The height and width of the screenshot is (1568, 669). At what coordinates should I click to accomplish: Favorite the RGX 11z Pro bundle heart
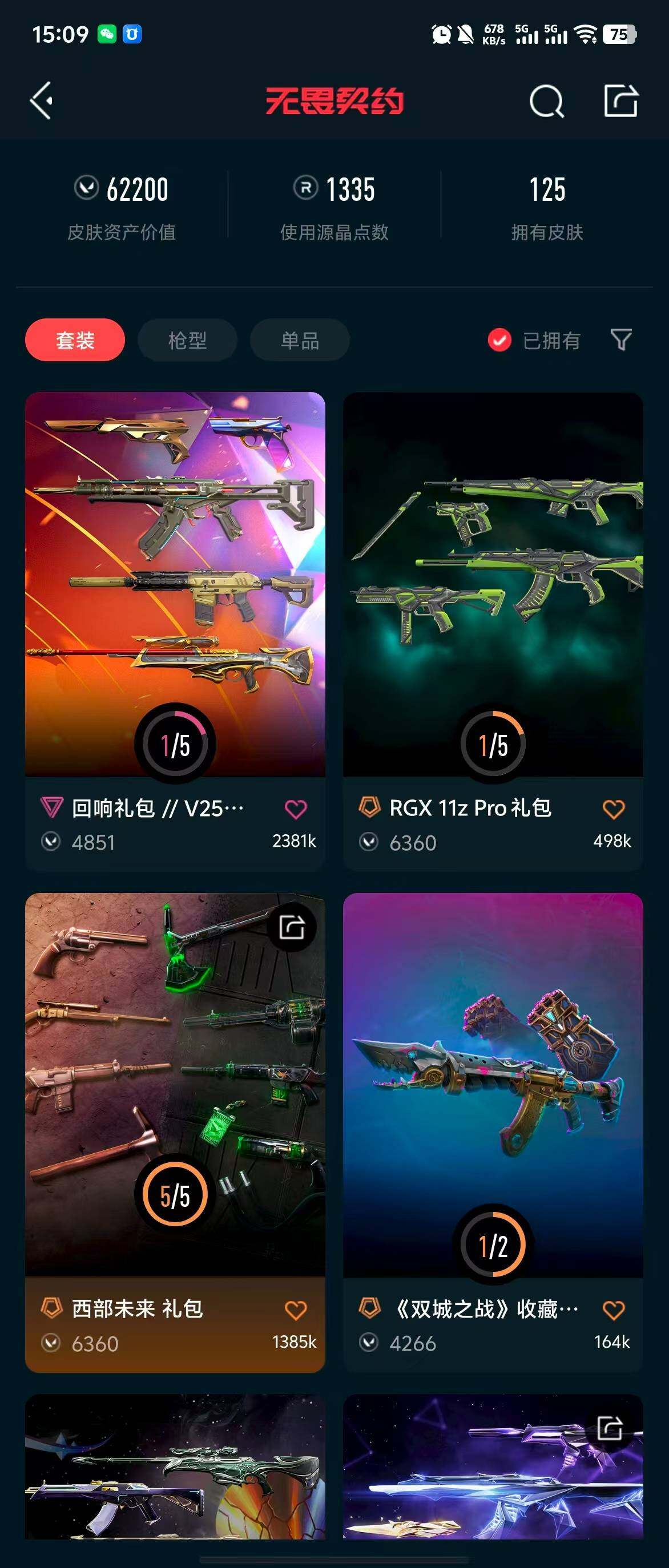click(614, 809)
